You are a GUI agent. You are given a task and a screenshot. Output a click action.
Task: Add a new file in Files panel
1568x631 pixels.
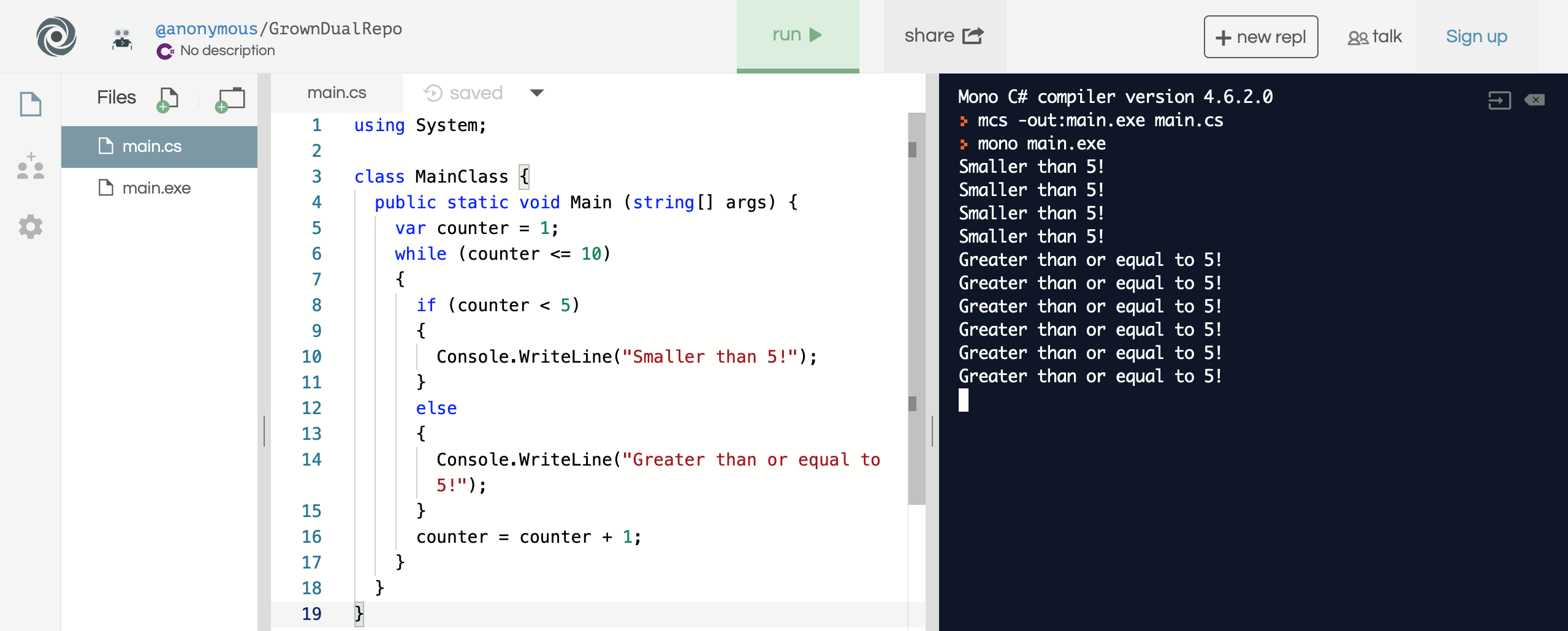tap(167, 99)
